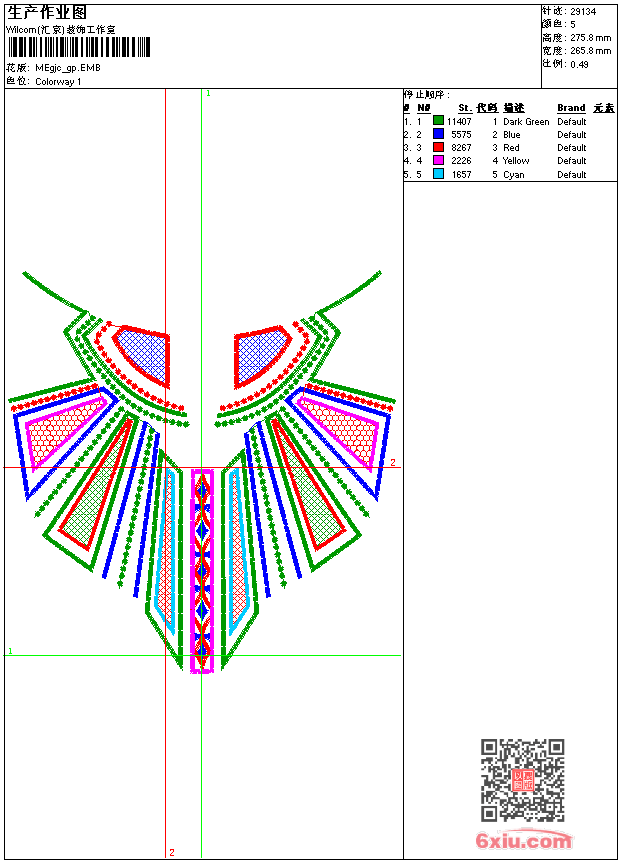The width and height of the screenshot is (620, 860).
Task: Select the St. column header
Action: coord(465,108)
